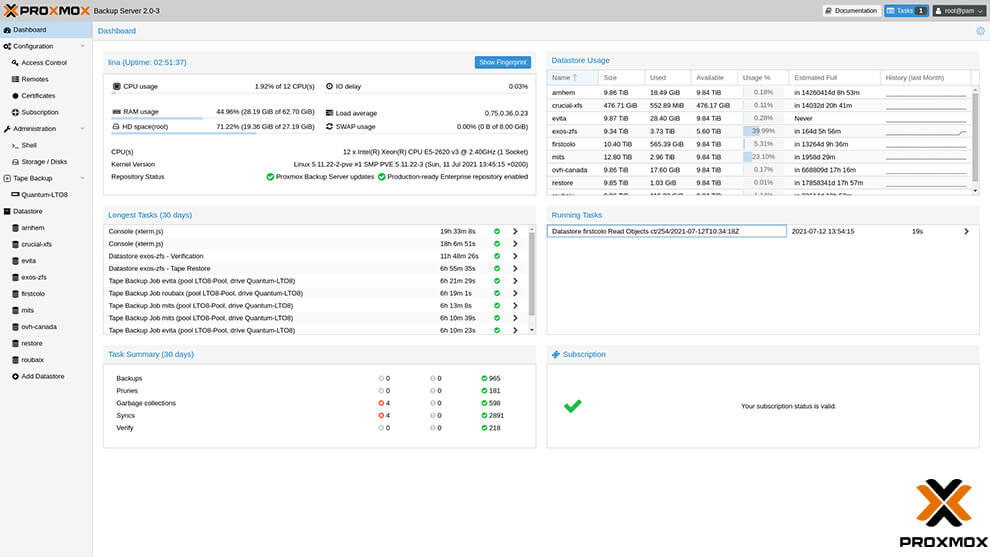Click the Prunes success count 181
This screenshot has width=990, height=557.
click(491, 391)
